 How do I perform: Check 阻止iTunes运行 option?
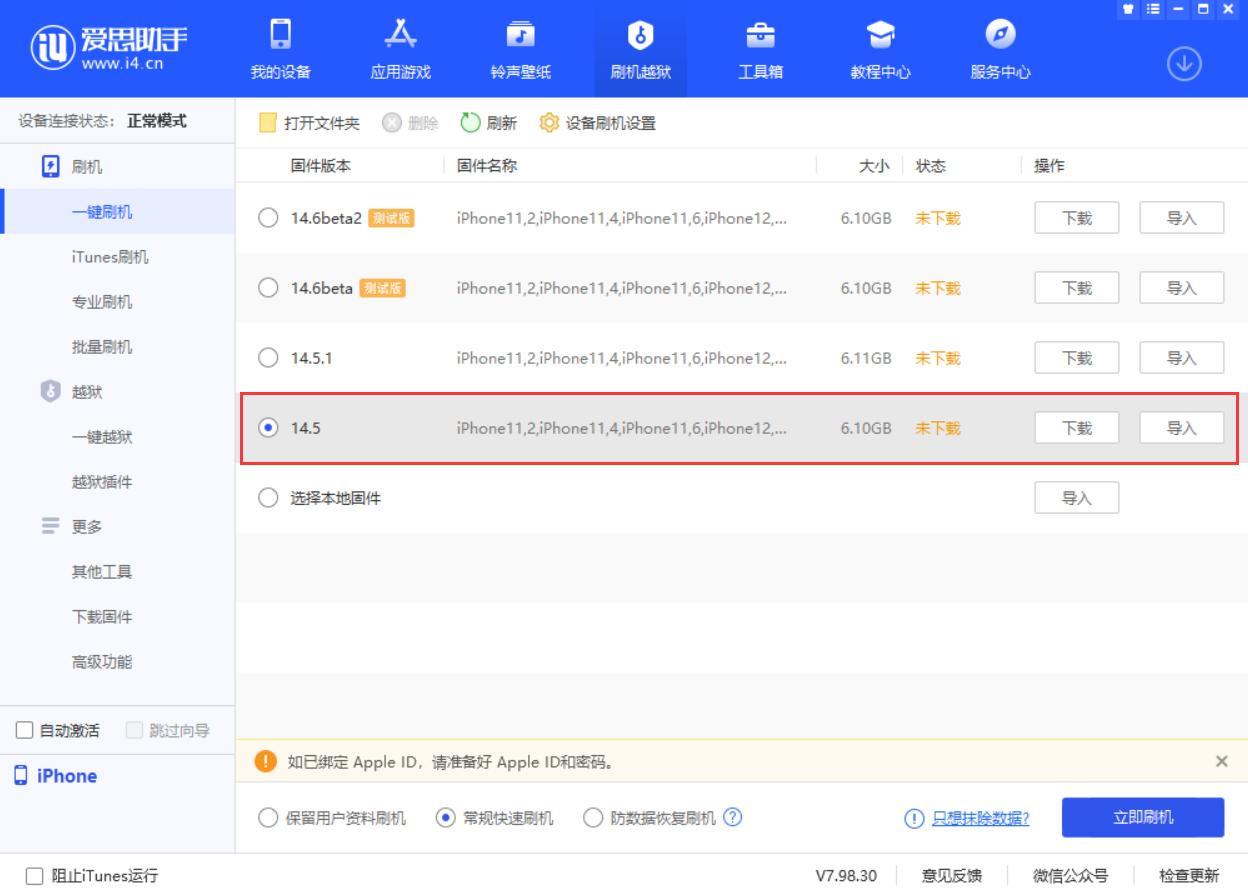[x=35, y=876]
